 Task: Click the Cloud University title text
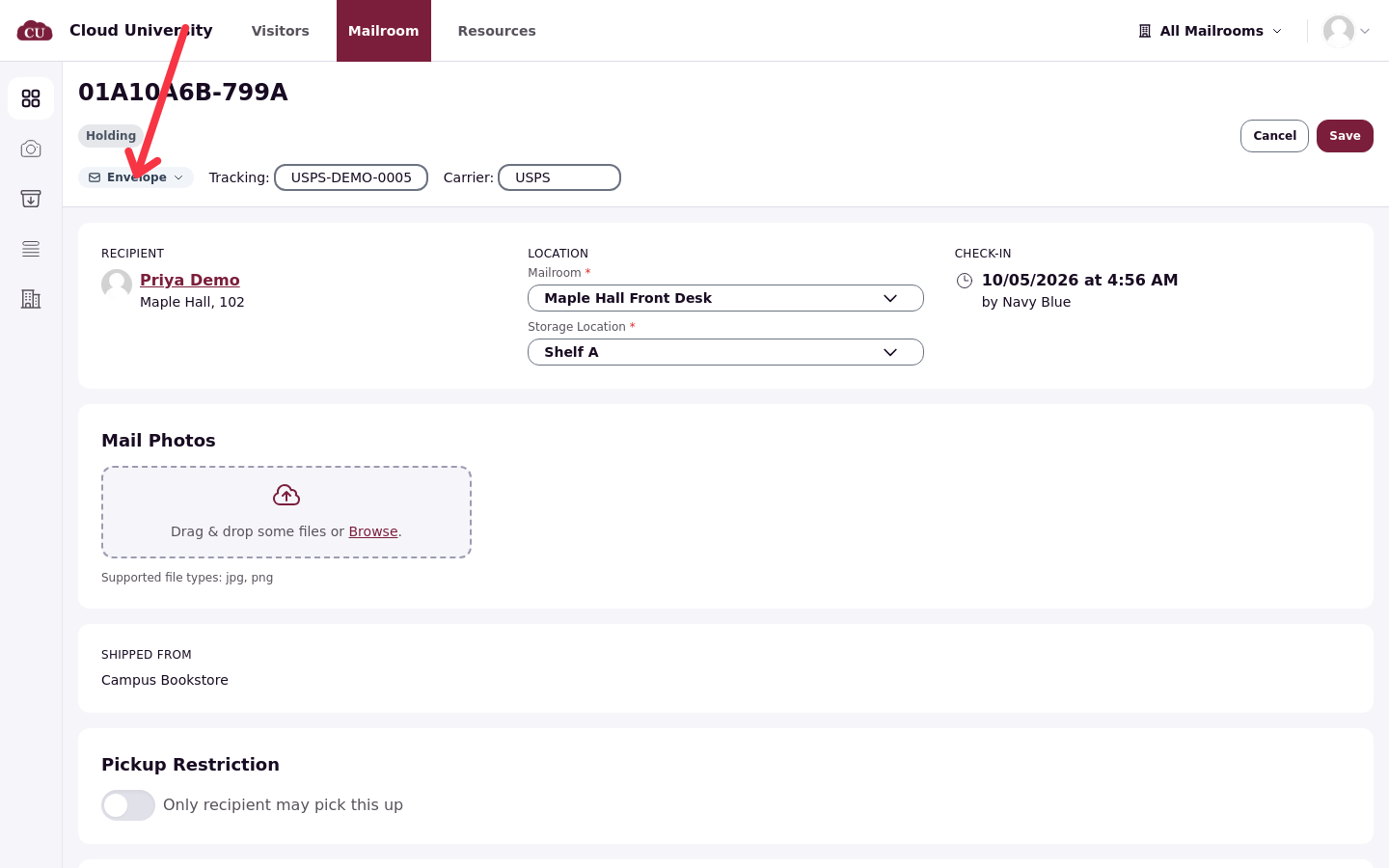pos(141,30)
